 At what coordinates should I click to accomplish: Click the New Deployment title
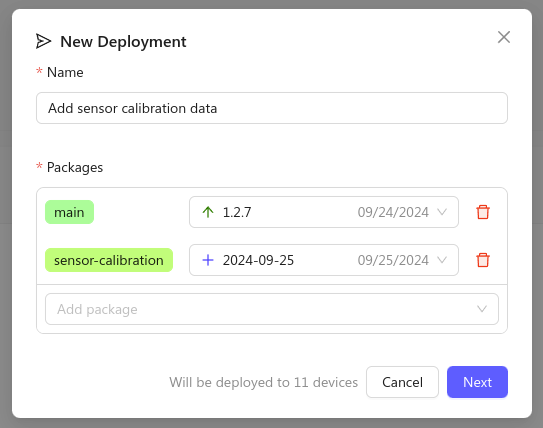(123, 42)
